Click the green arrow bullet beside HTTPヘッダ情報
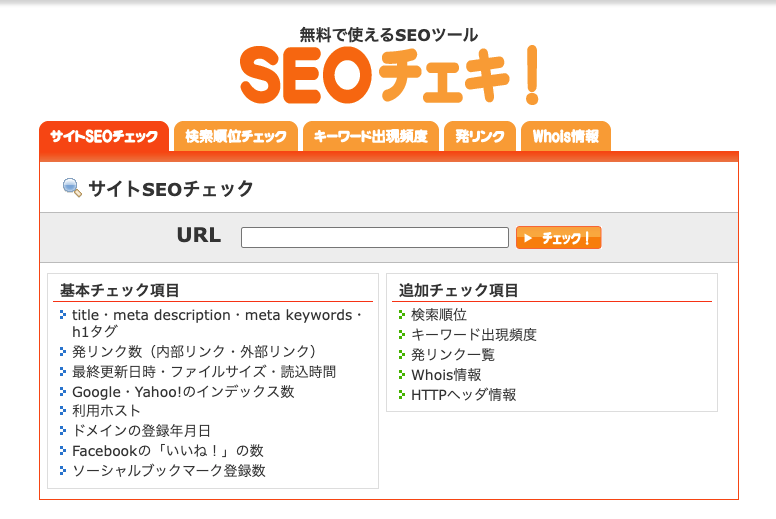The width and height of the screenshot is (776, 519). pyautogui.click(x=402, y=395)
